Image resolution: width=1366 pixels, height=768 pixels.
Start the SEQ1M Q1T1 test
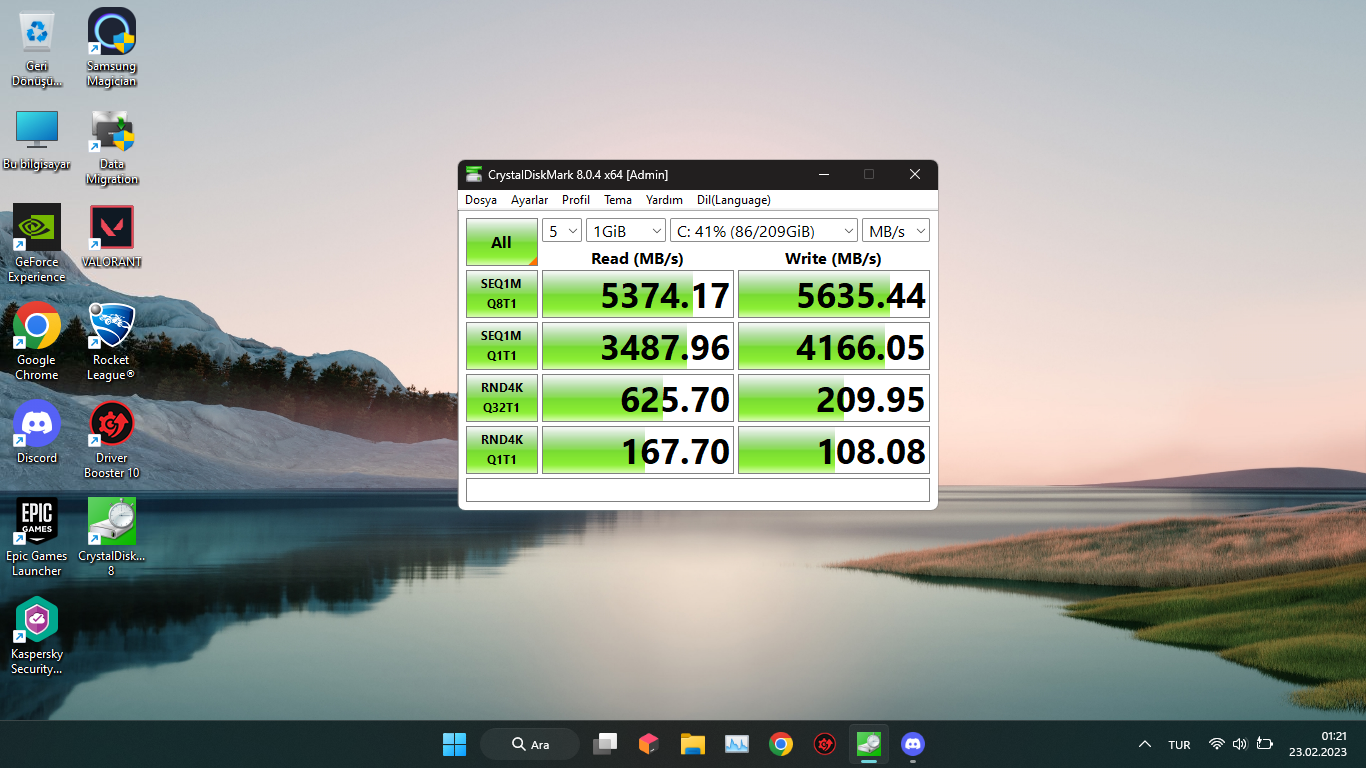click(502, 346)
